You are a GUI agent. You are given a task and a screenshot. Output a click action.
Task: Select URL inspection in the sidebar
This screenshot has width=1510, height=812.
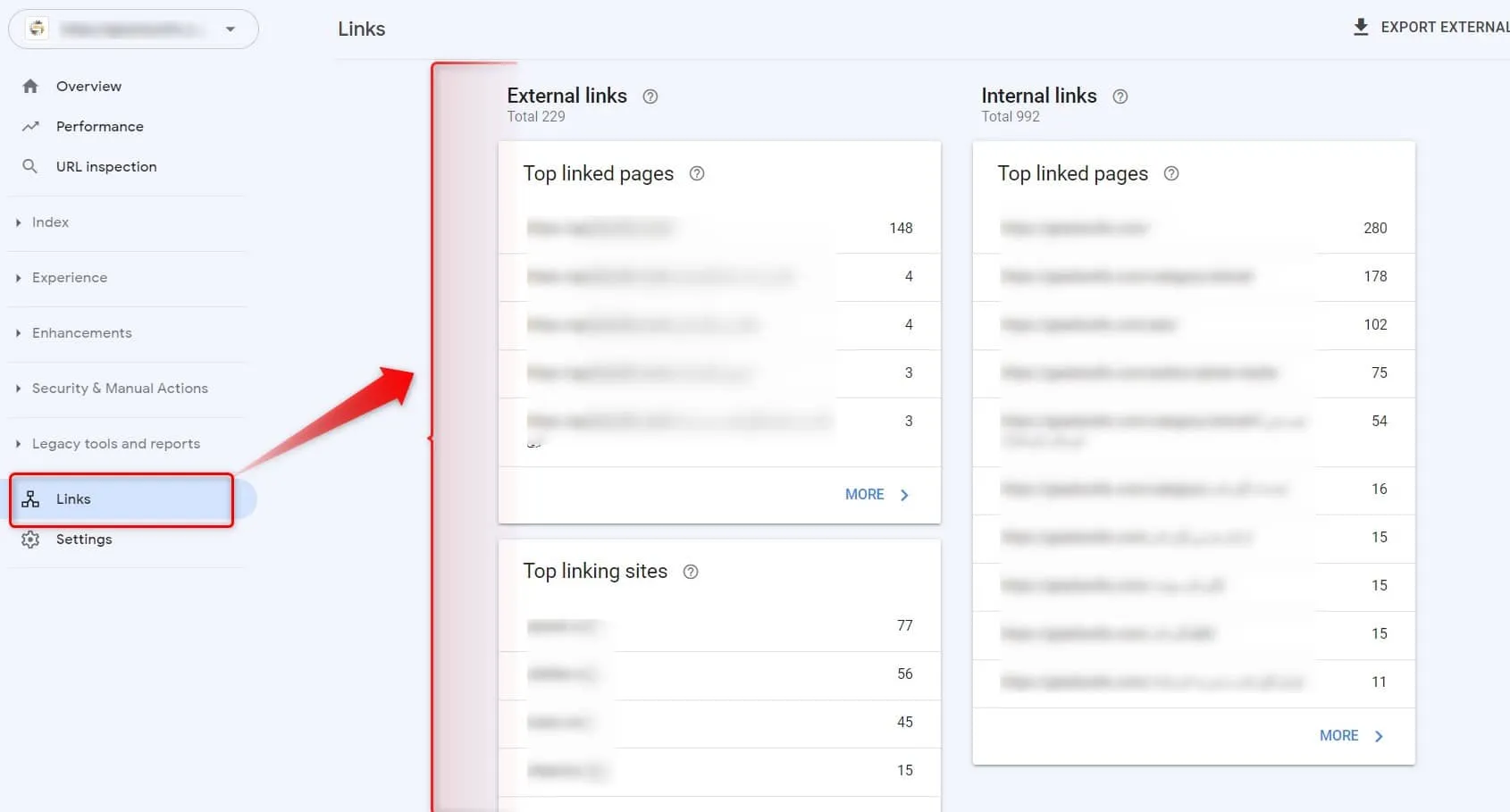[x=106, y=167]
